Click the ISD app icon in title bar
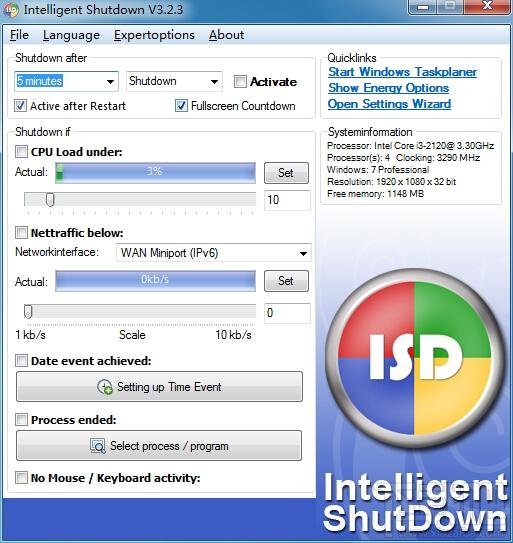This screenshot has width=513, height=543. (10, 10)
